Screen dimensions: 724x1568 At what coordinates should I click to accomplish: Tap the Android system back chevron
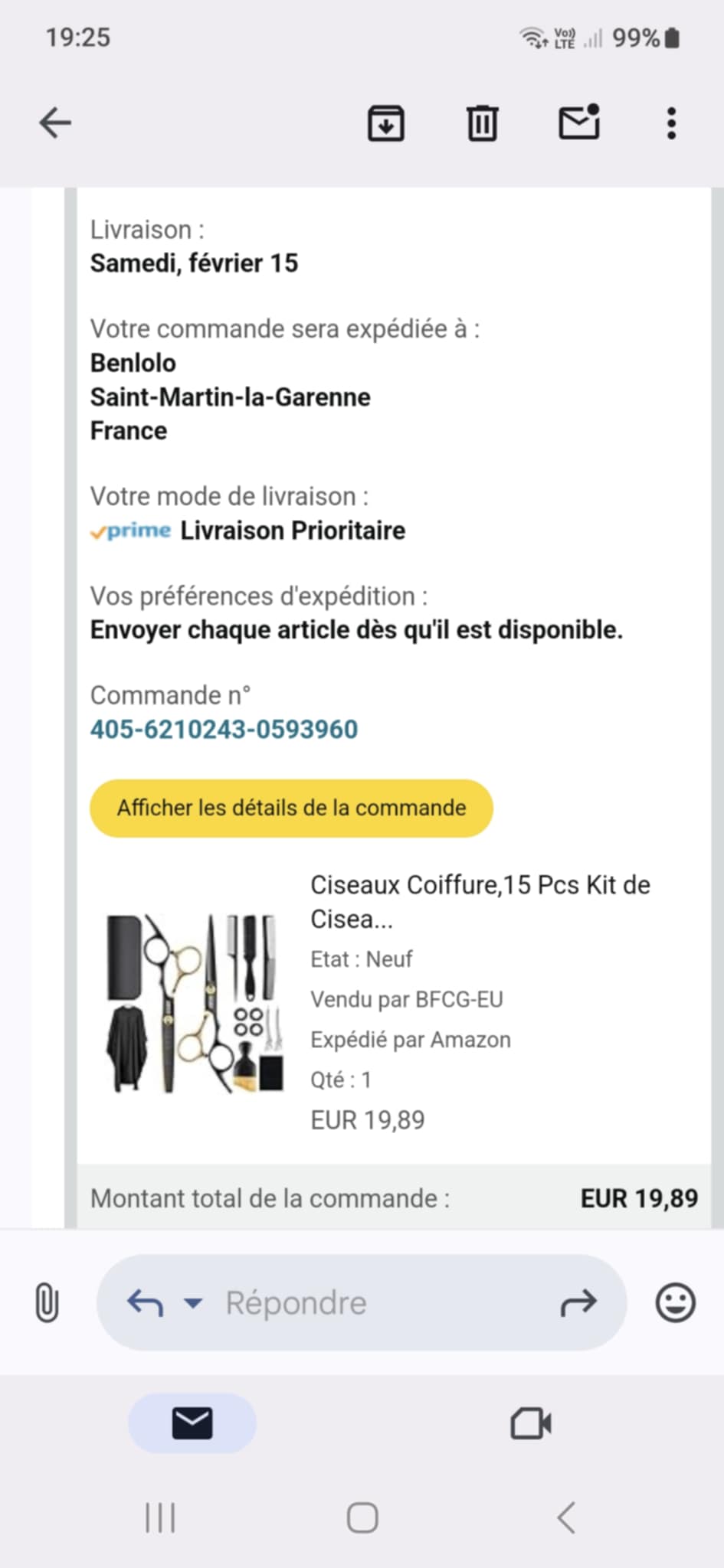pyautogui.click(x=566, y=1517)
